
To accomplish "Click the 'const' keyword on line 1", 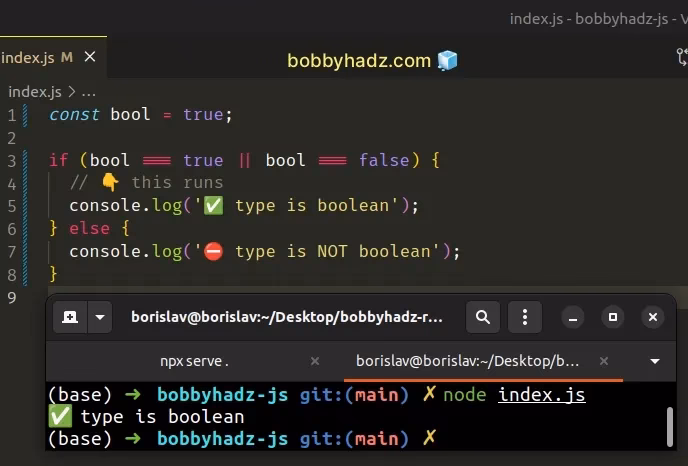I will tap(74, 115).
